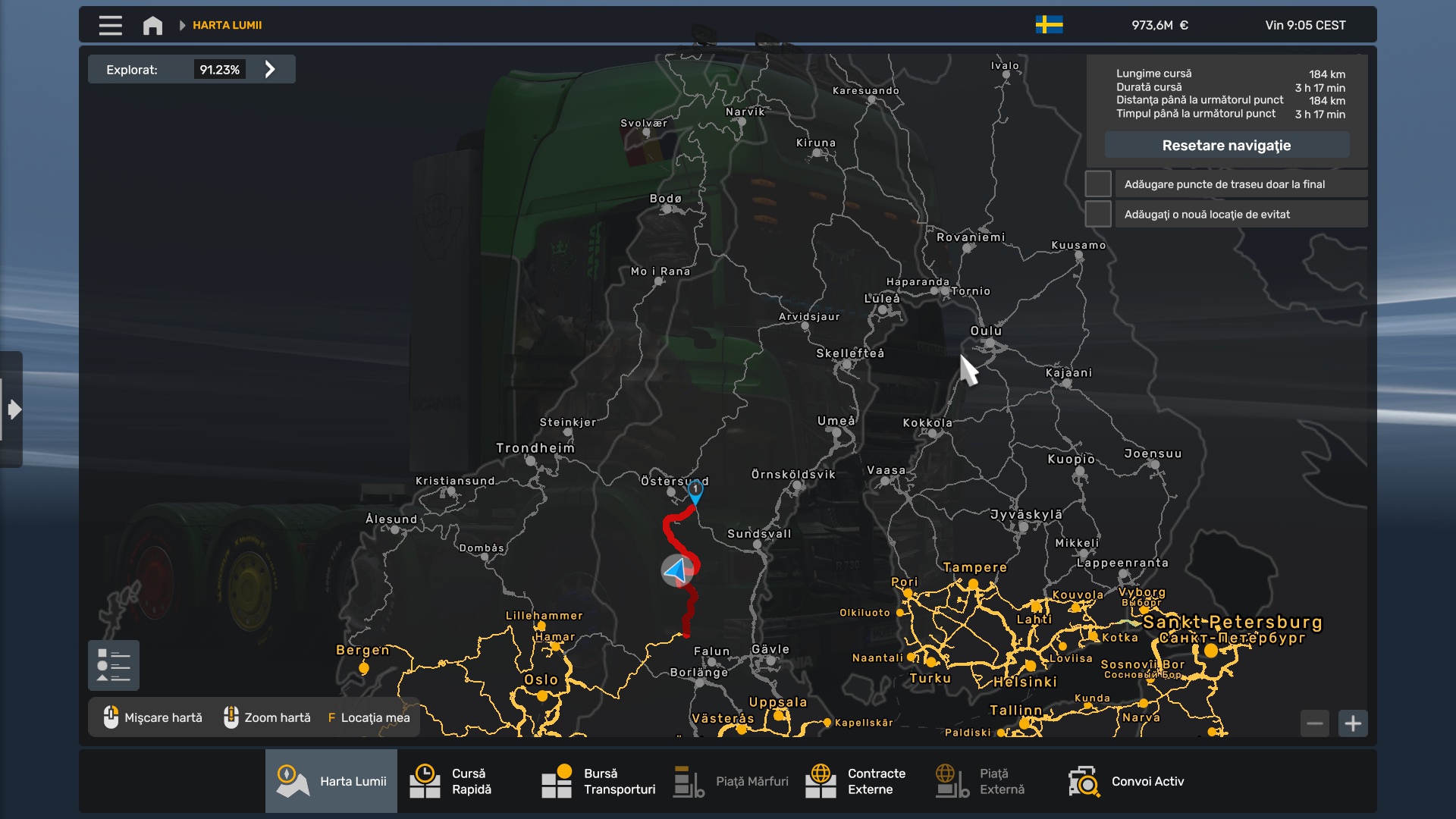Toggle add new location to avoid

pyautogui.click(x=1098, y=214)
